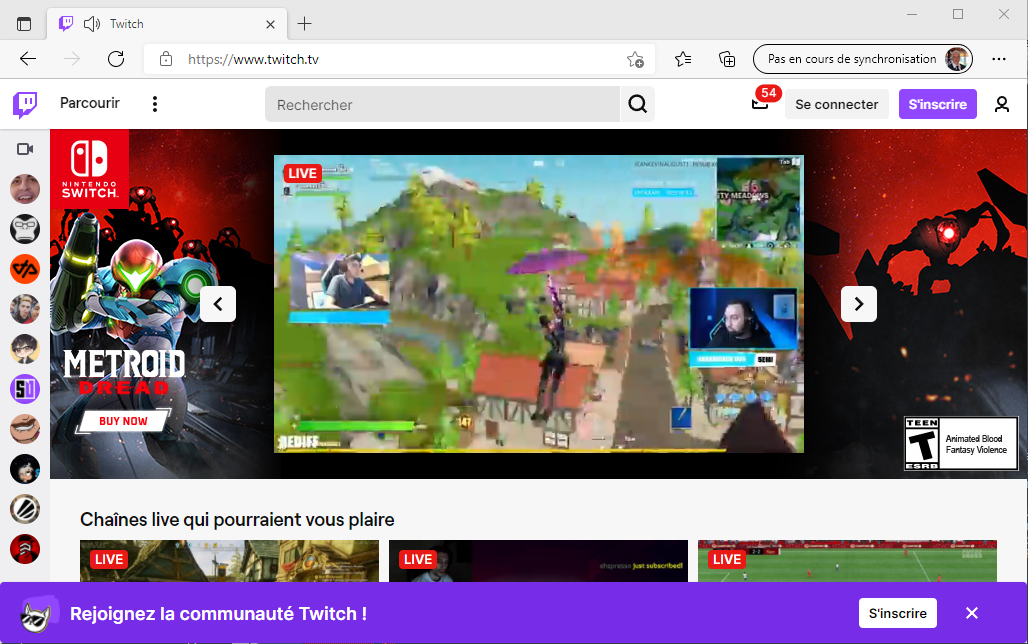Open a new browser tab
This screenshot has height=644, width=1028.
click(x=304, y=24)
